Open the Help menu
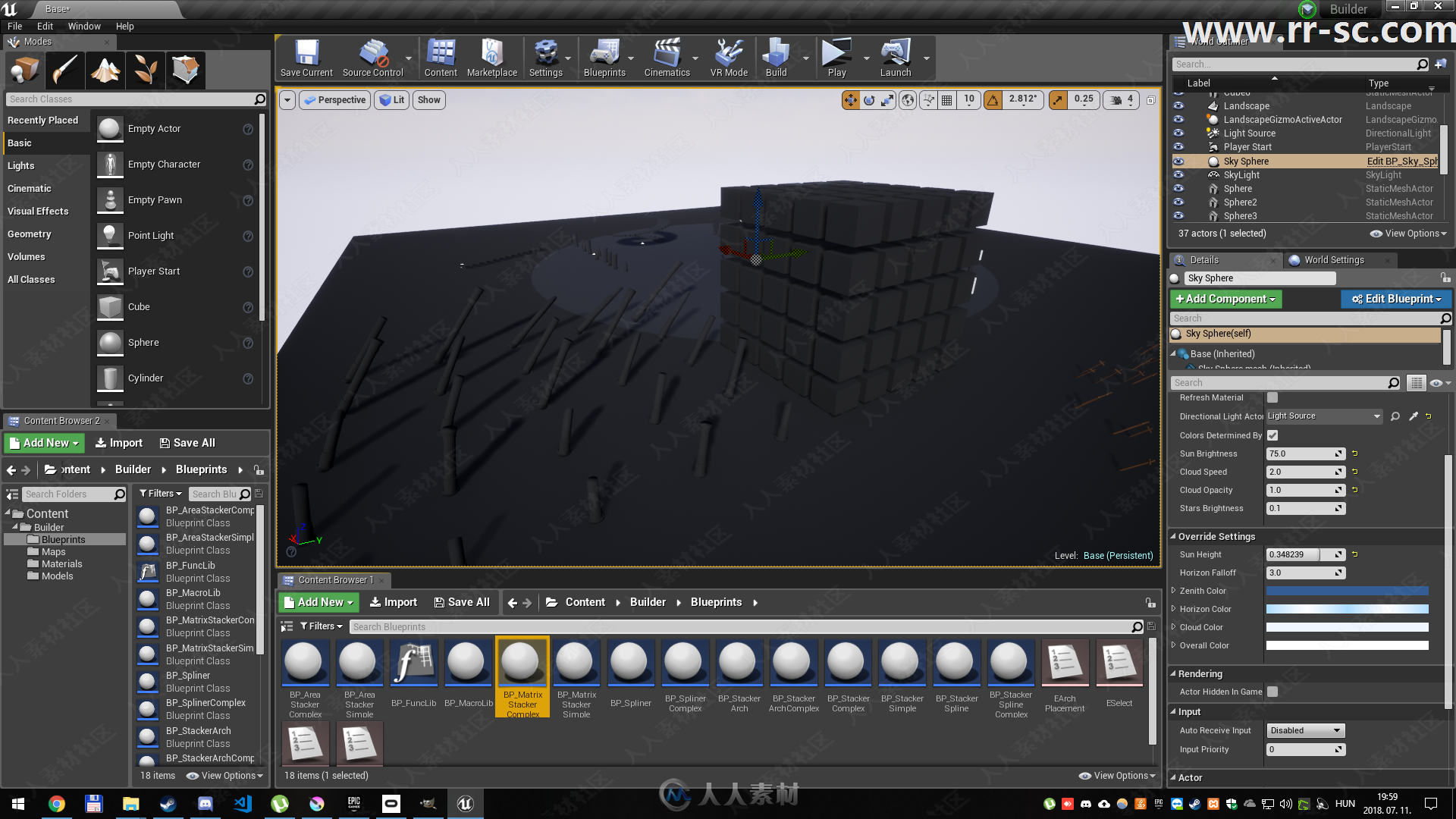 [x=125, y=26]
